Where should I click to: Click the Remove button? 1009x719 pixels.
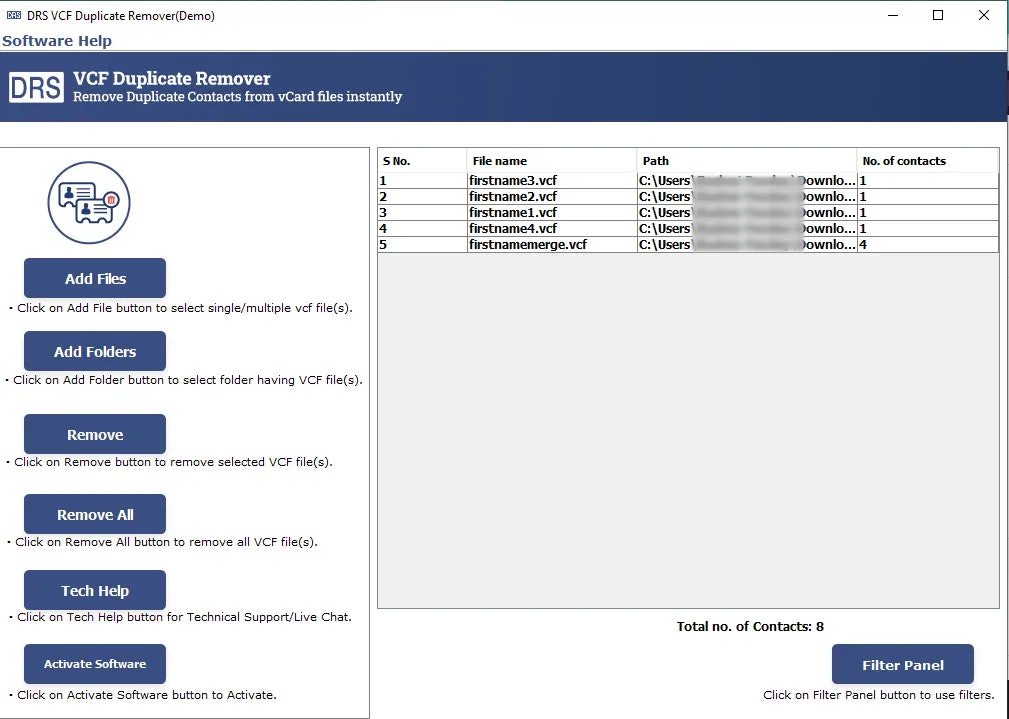(94, 433)
